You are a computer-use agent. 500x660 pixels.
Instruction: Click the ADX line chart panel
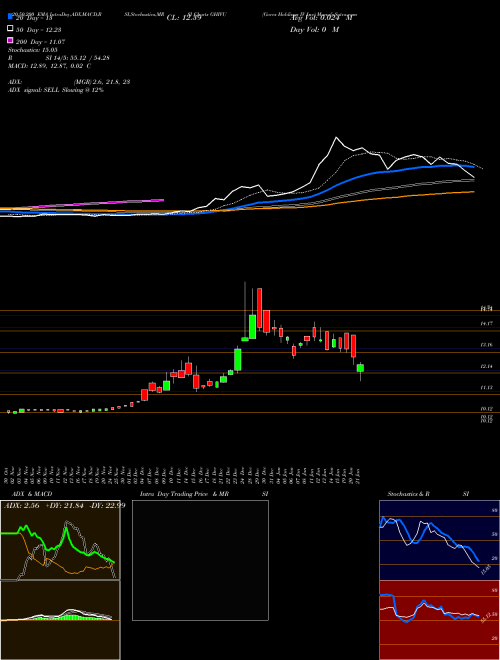pos(60,540)
